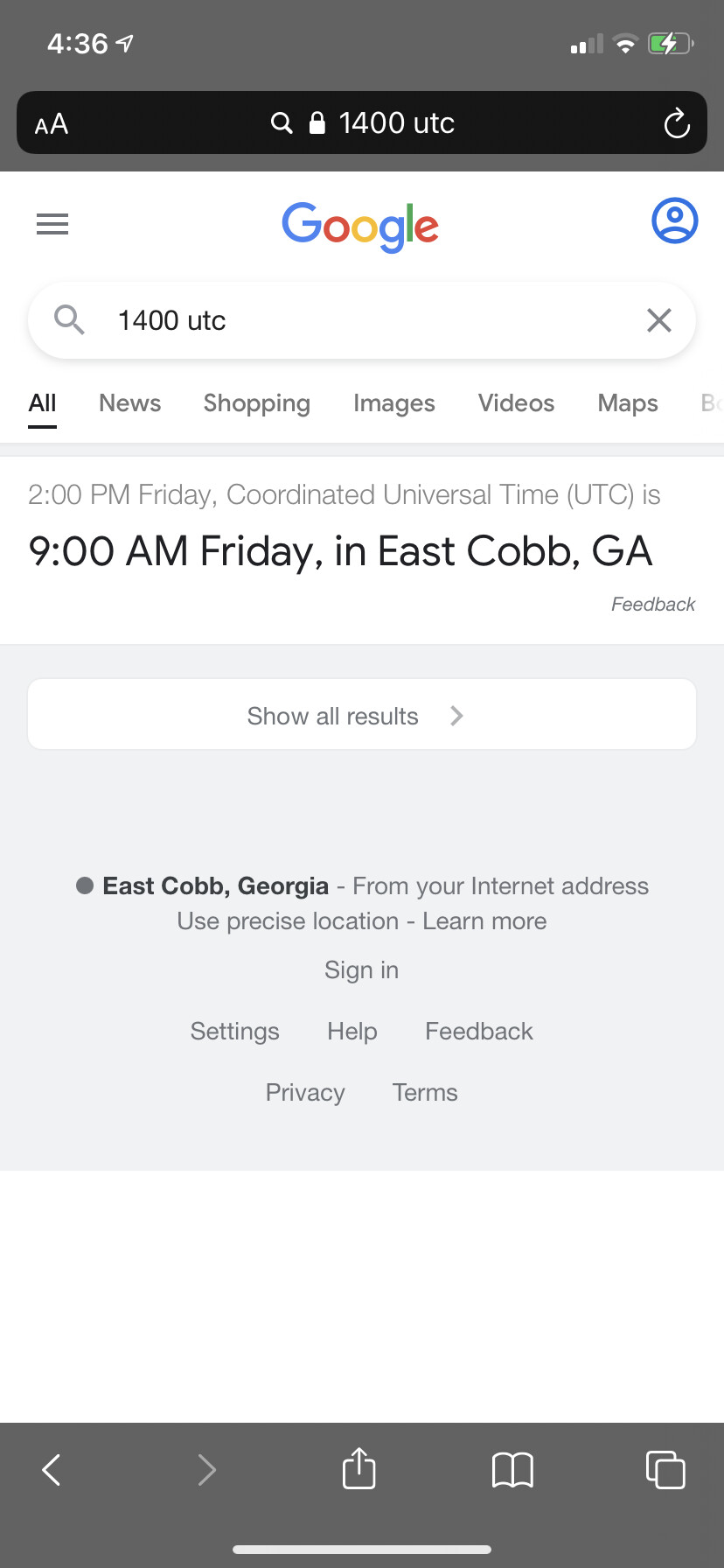Click the Sign in link
The image size is (724, 1568).
[361, 970]
